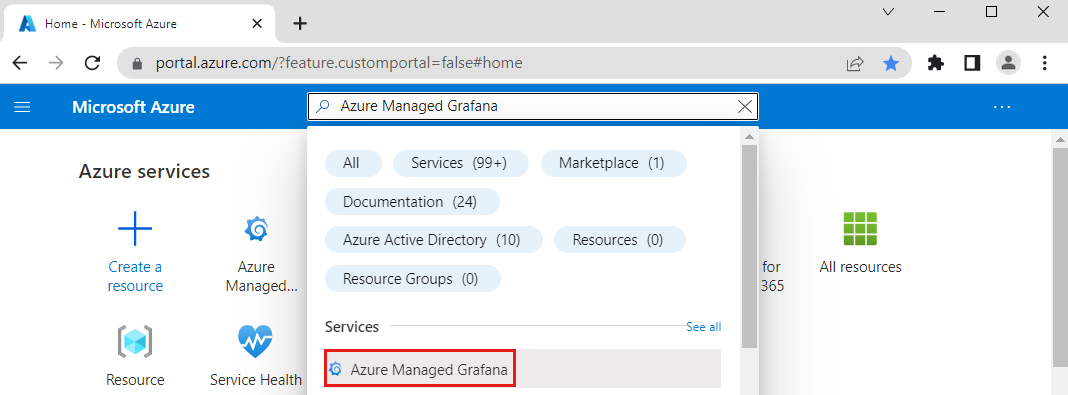Open the portal ellipsis more menu
The width and height of the screenshot is (1068, 395).
click(1002, 107)
